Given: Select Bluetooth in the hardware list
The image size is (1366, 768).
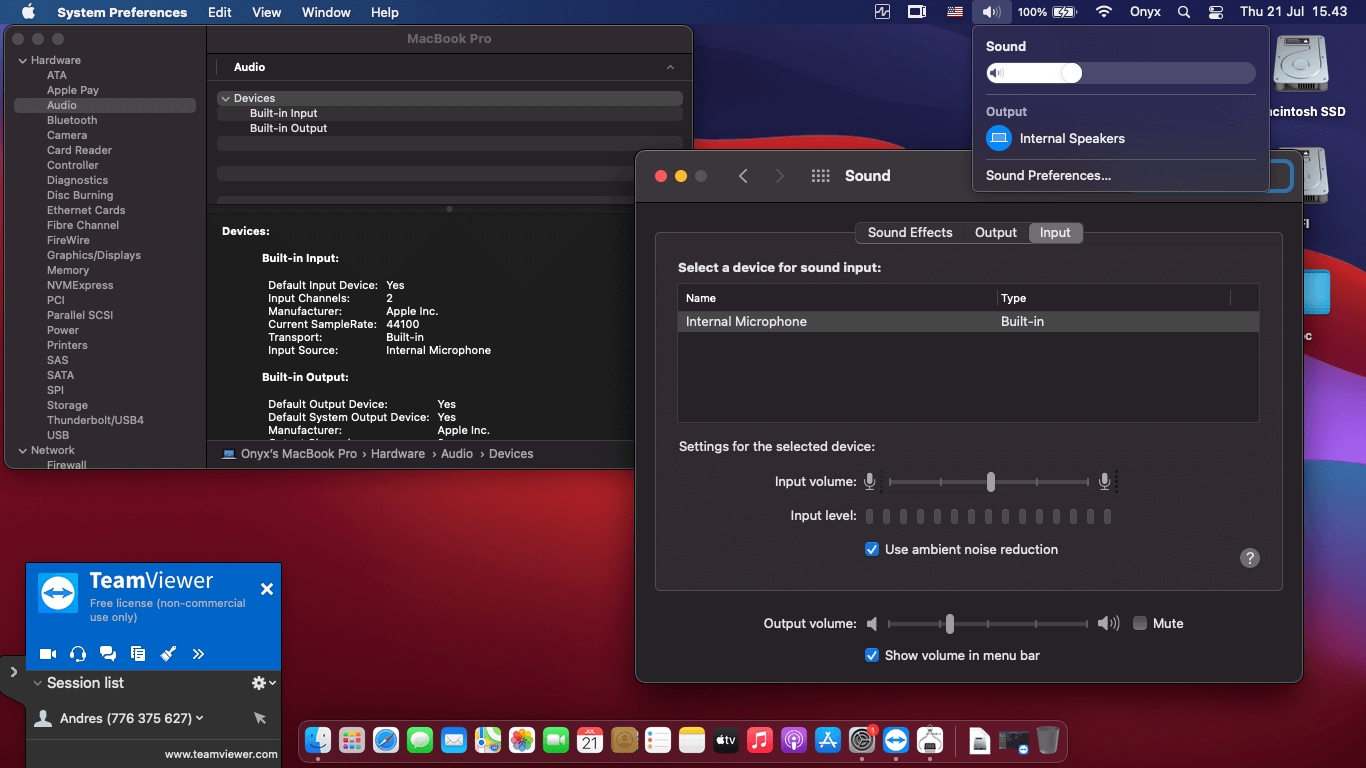Looking at the screenshot, I should [x=72, y=120].
